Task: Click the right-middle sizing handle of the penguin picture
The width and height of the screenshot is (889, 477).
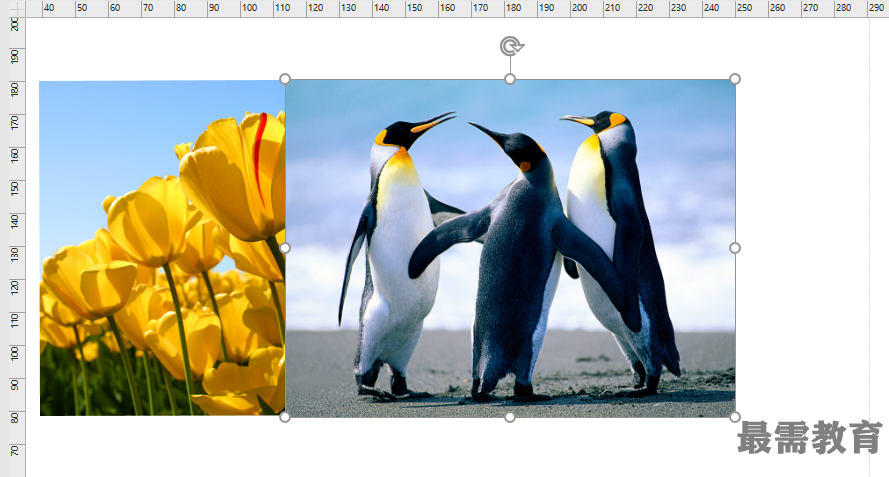Action: click(x=735, y=248)
